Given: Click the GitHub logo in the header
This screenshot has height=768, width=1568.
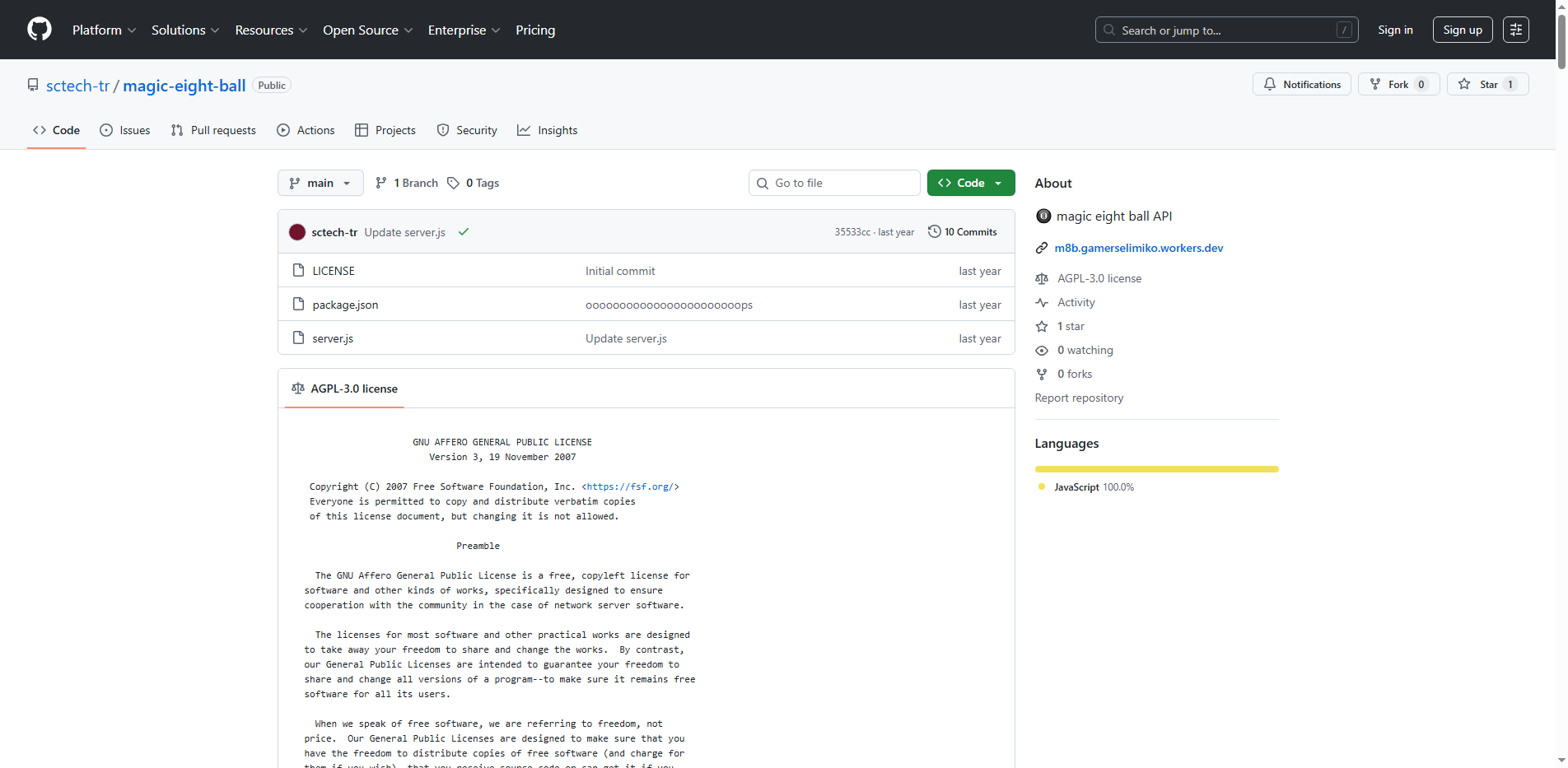Looking at the screenshot, I should (39, 29).
